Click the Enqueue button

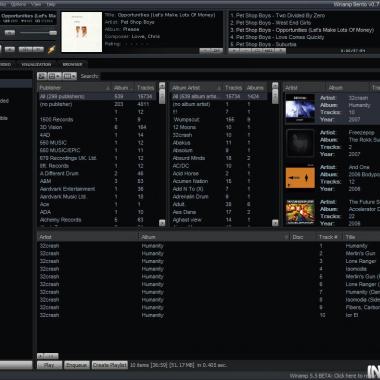click(77, 365)
